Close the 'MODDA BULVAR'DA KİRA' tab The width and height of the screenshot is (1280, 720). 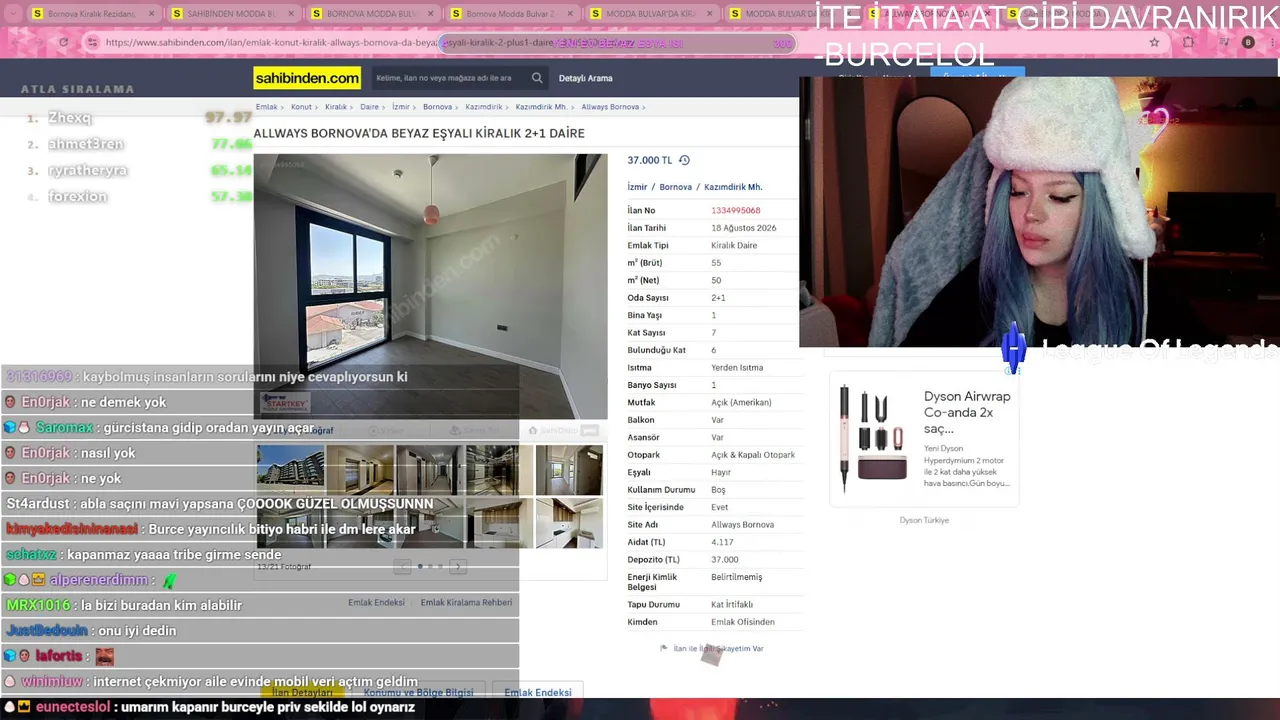(x=710, y=14)
